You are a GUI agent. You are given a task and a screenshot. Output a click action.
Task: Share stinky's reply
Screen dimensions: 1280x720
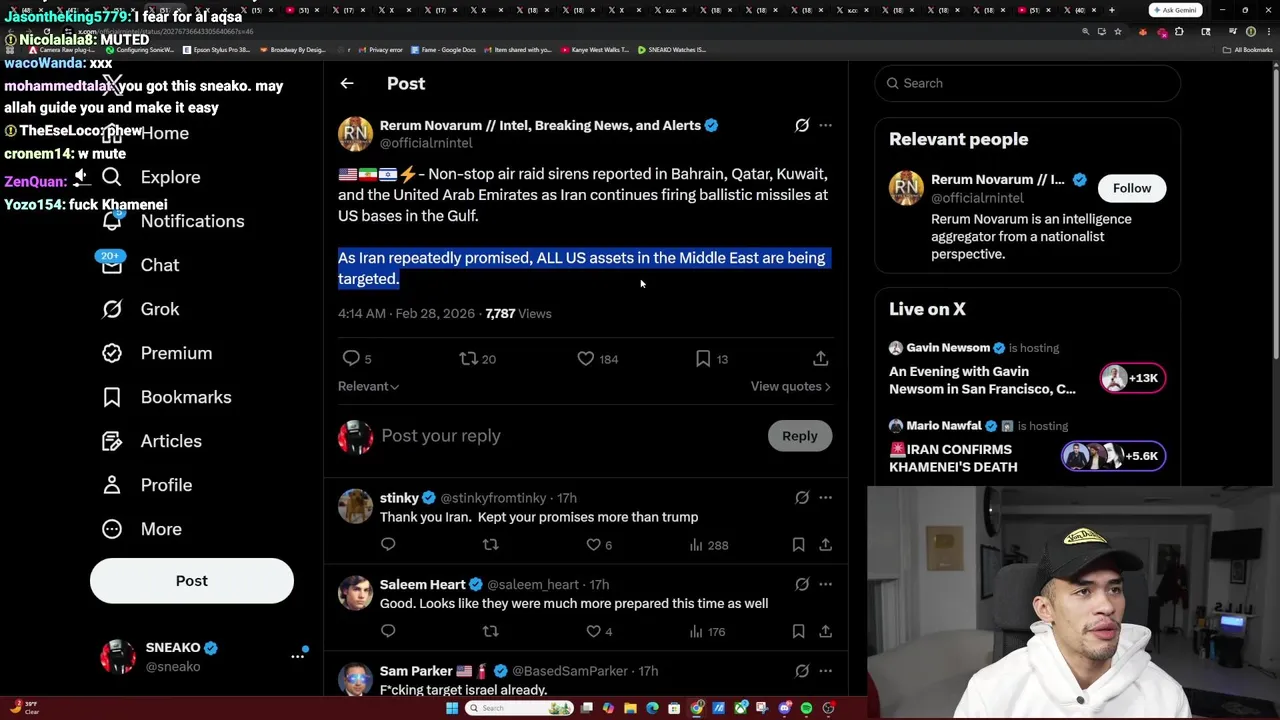(x=825, y=545)
